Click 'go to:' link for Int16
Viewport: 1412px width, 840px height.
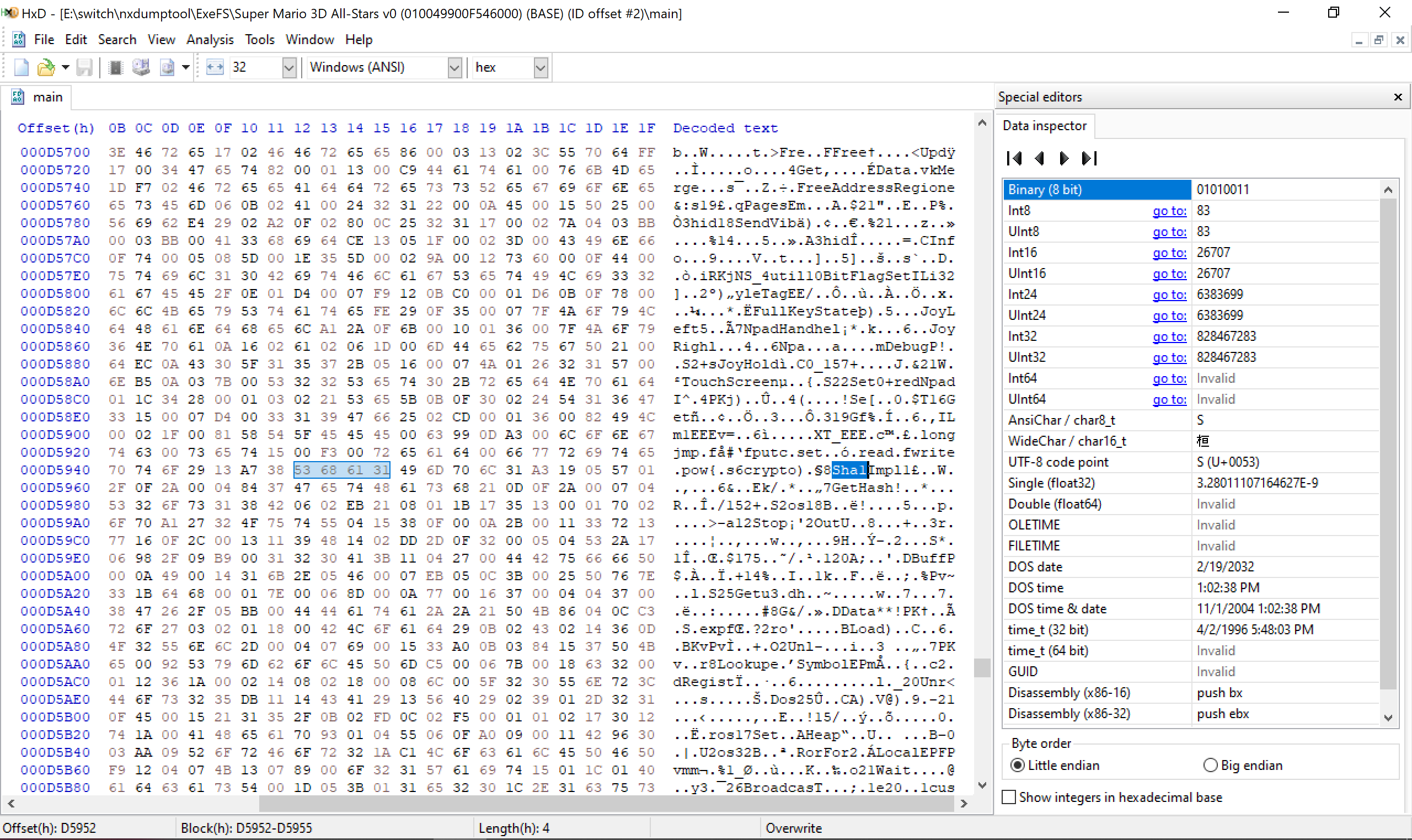pos(1169,253)
